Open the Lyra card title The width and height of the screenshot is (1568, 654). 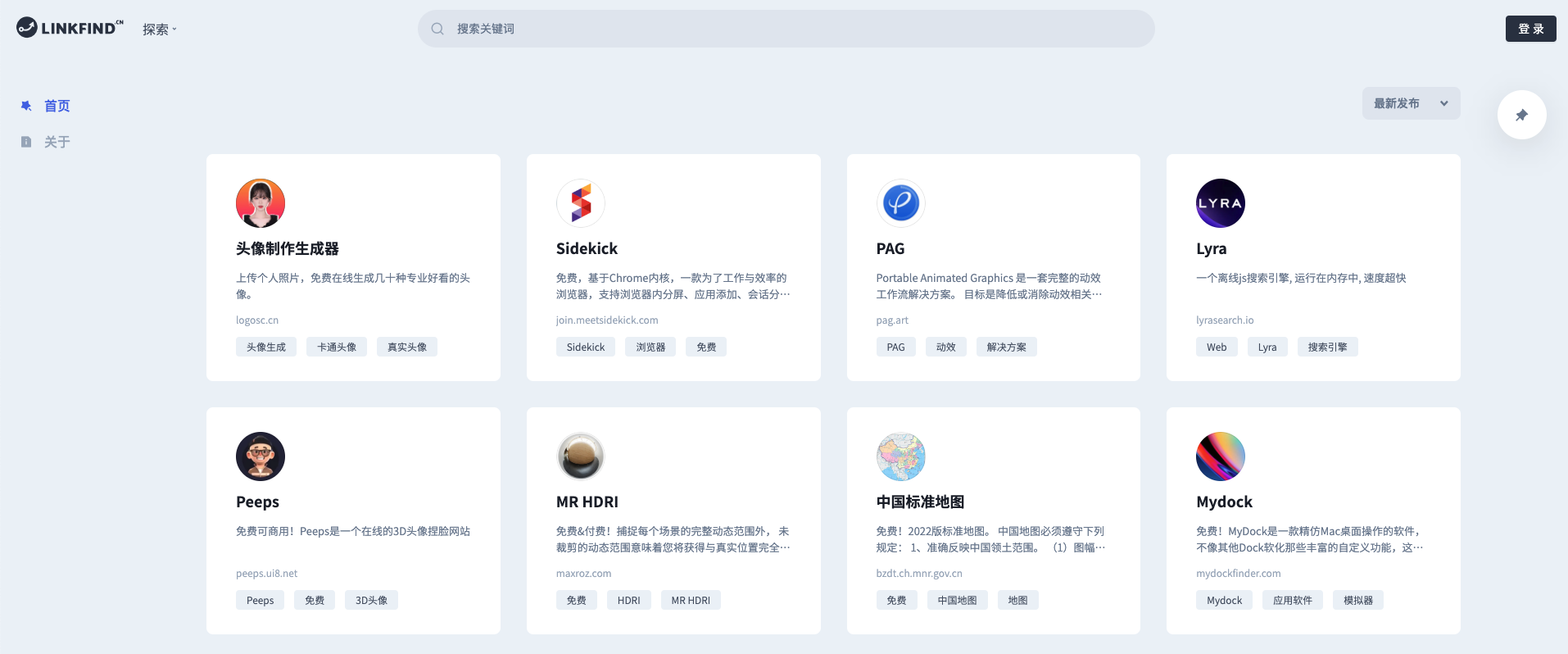coord(1212,248)
